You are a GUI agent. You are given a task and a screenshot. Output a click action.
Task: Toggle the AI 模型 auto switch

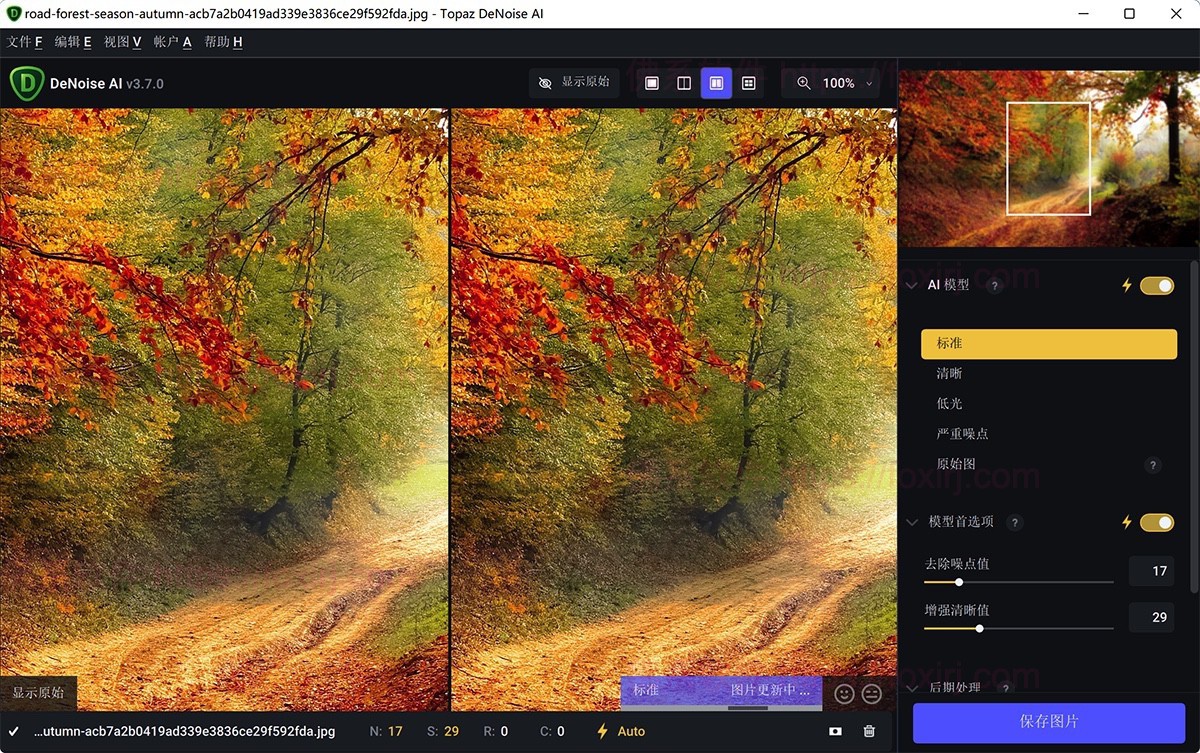[x=1157, y=286]
